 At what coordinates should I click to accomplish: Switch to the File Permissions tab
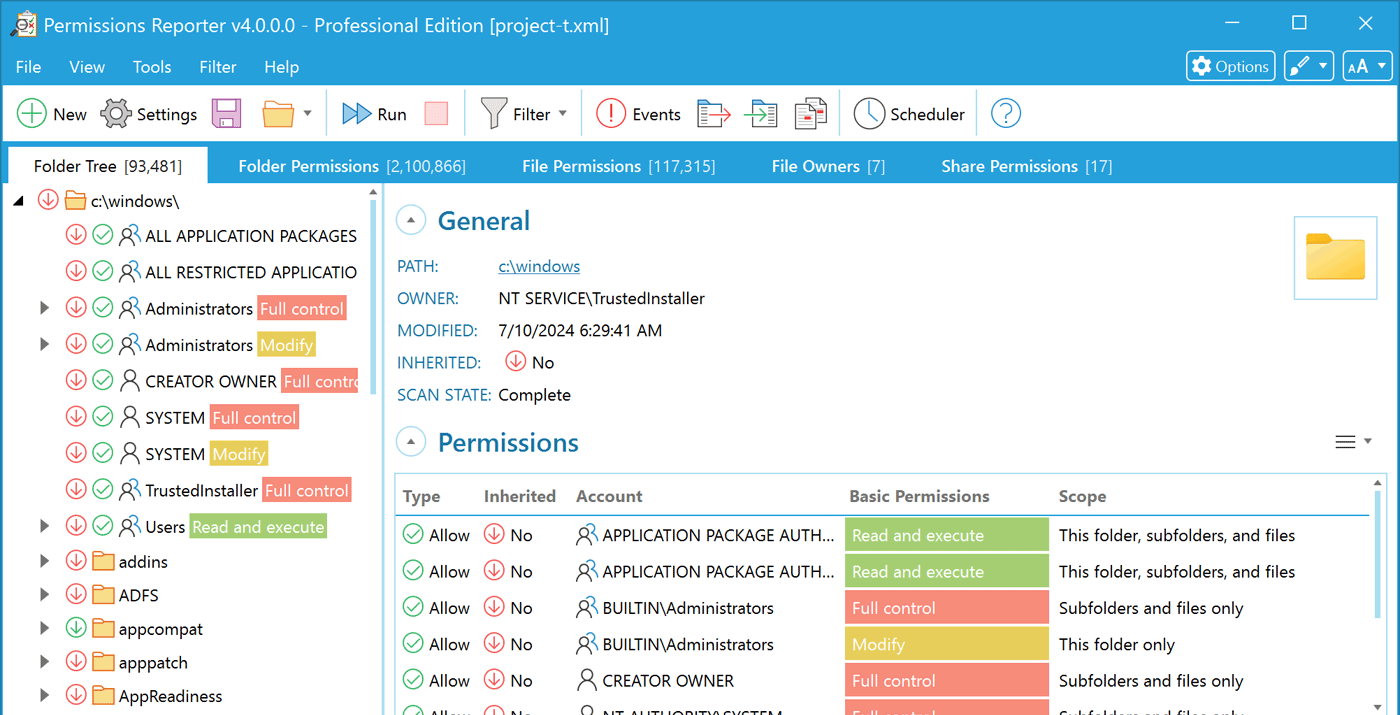pyautogui.click(x=618, y=166)
